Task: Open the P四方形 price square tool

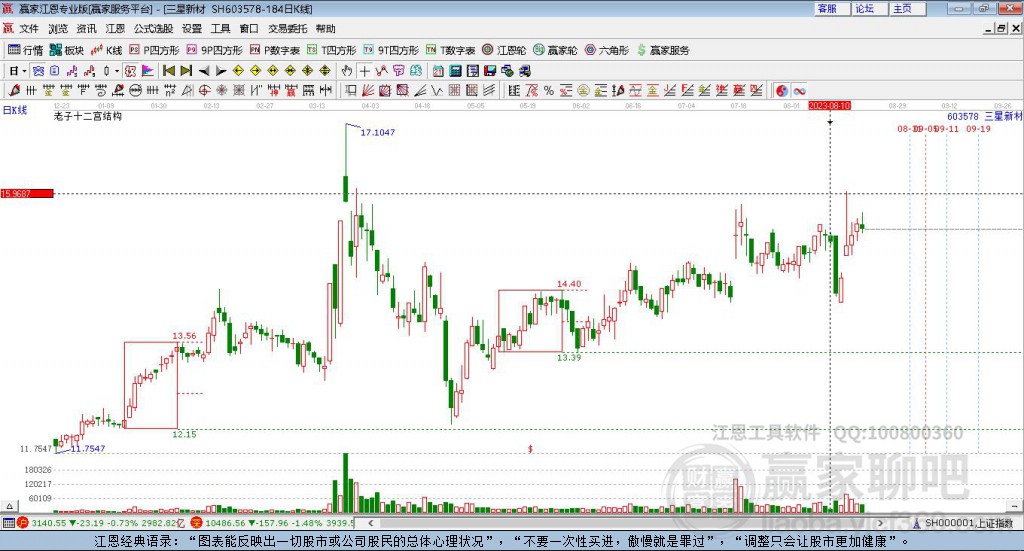Action: coord(154,50)
